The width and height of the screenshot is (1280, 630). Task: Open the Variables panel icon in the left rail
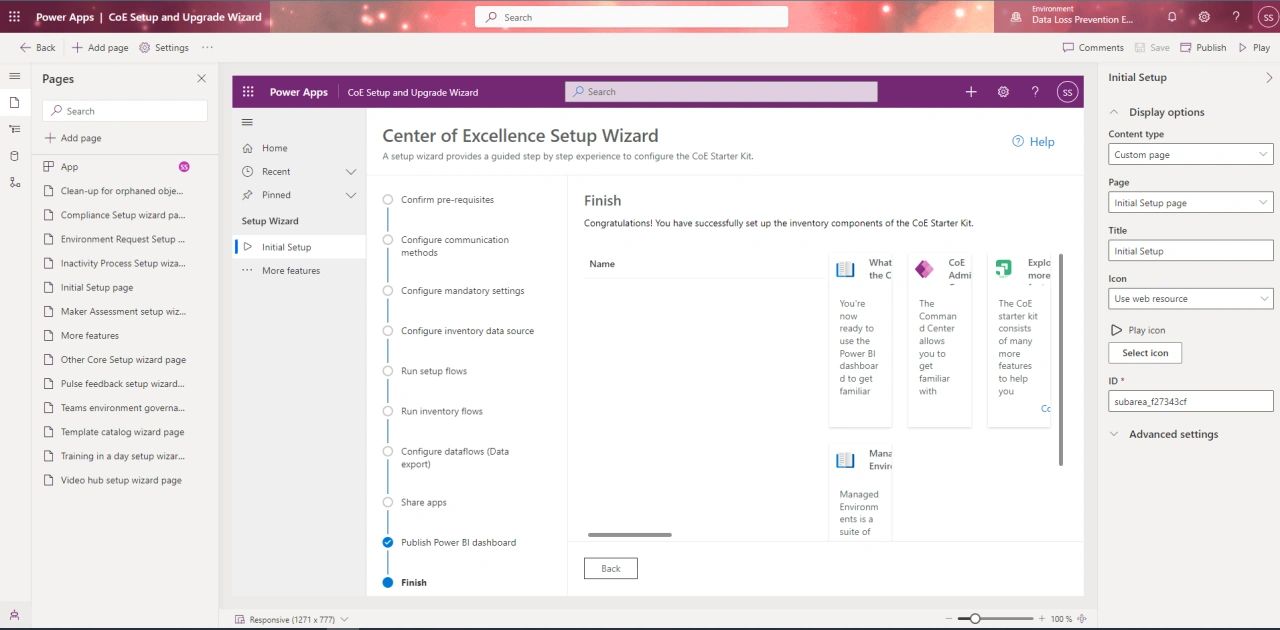click(x=14, y=182)
